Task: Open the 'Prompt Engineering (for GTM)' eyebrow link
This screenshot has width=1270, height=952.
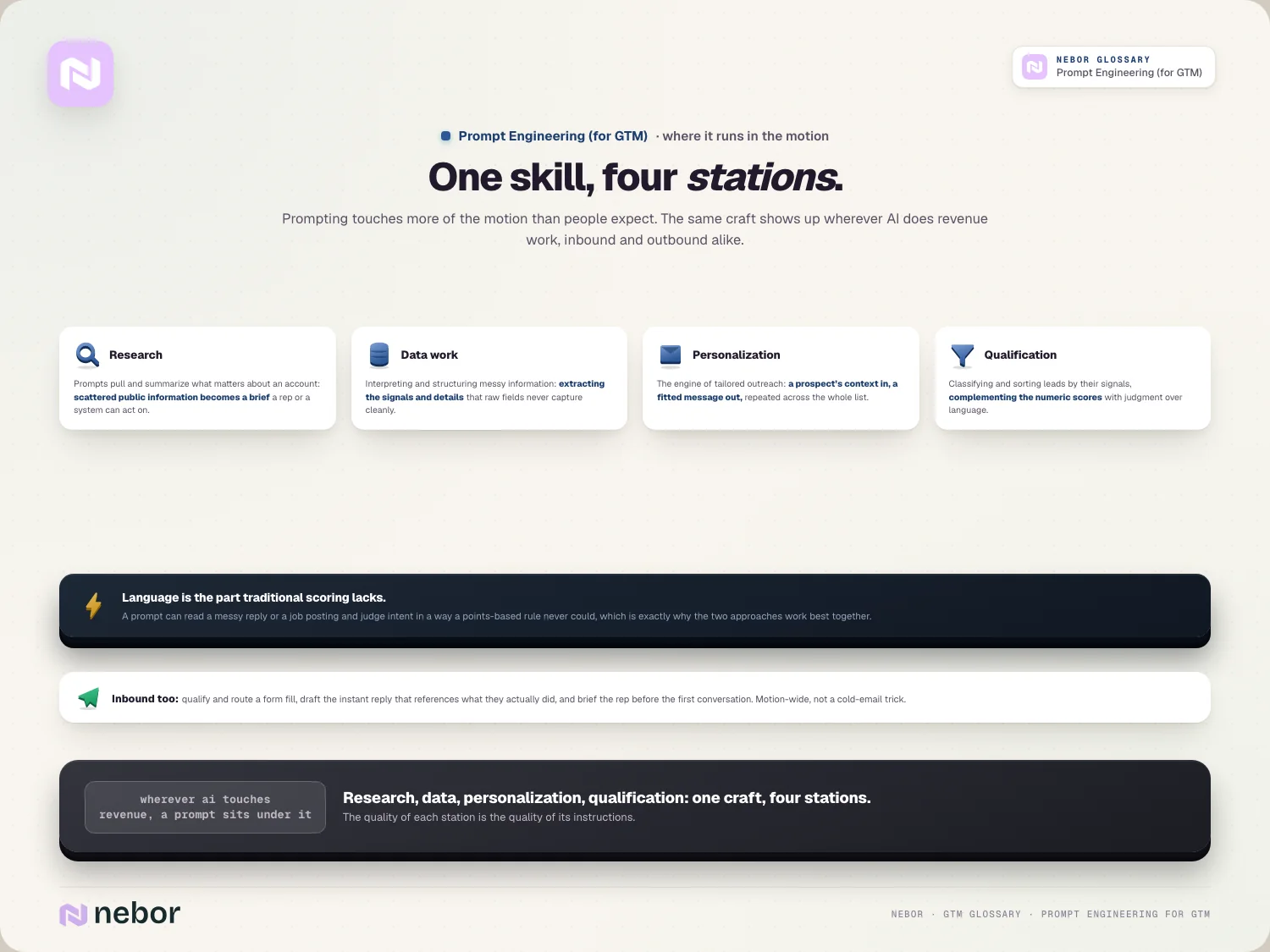Action: tap(553, 136)
